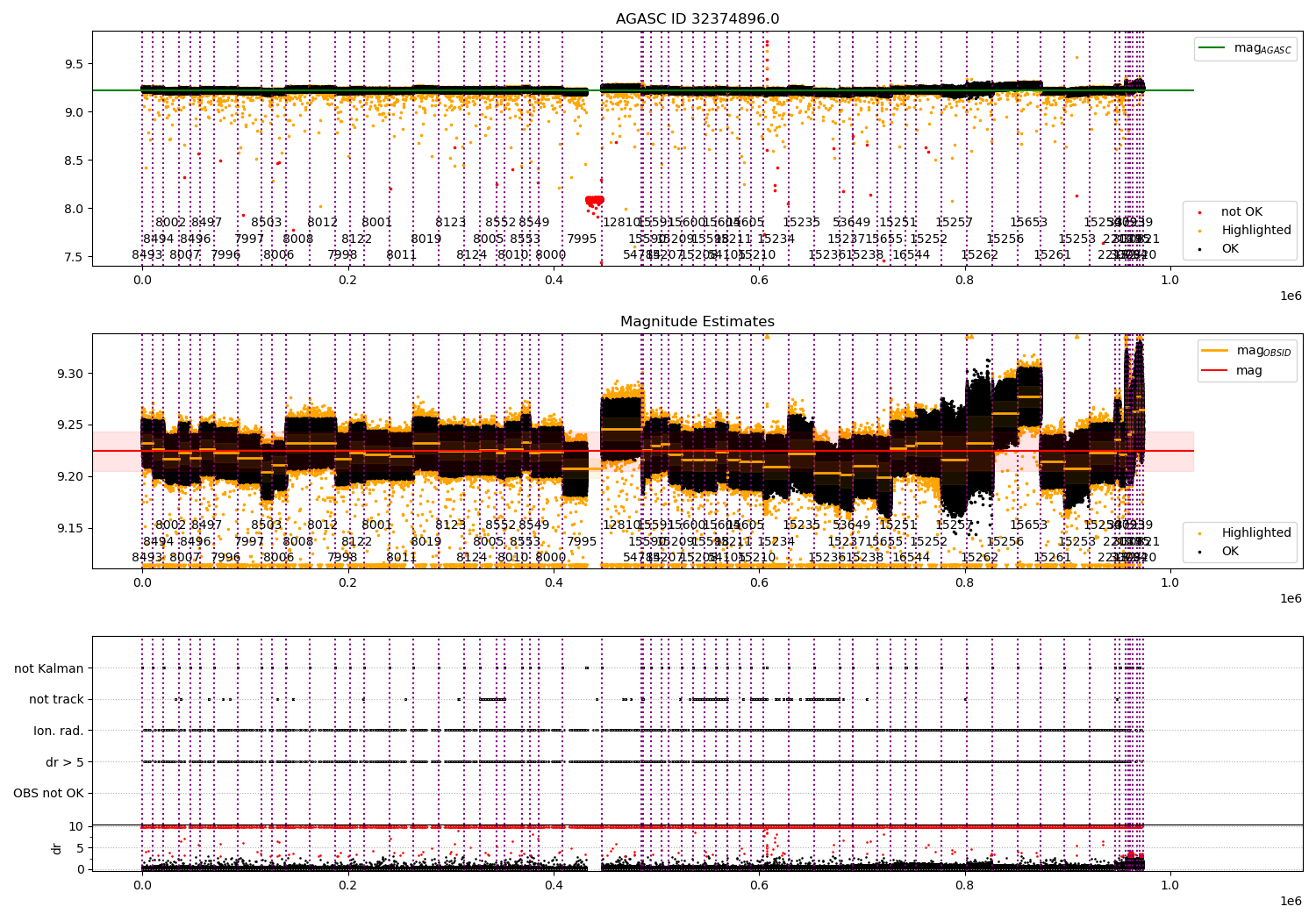Click the "AGASC ID 32374896.0" plot title
The image size is (1316, 921).
click(697, 19)
